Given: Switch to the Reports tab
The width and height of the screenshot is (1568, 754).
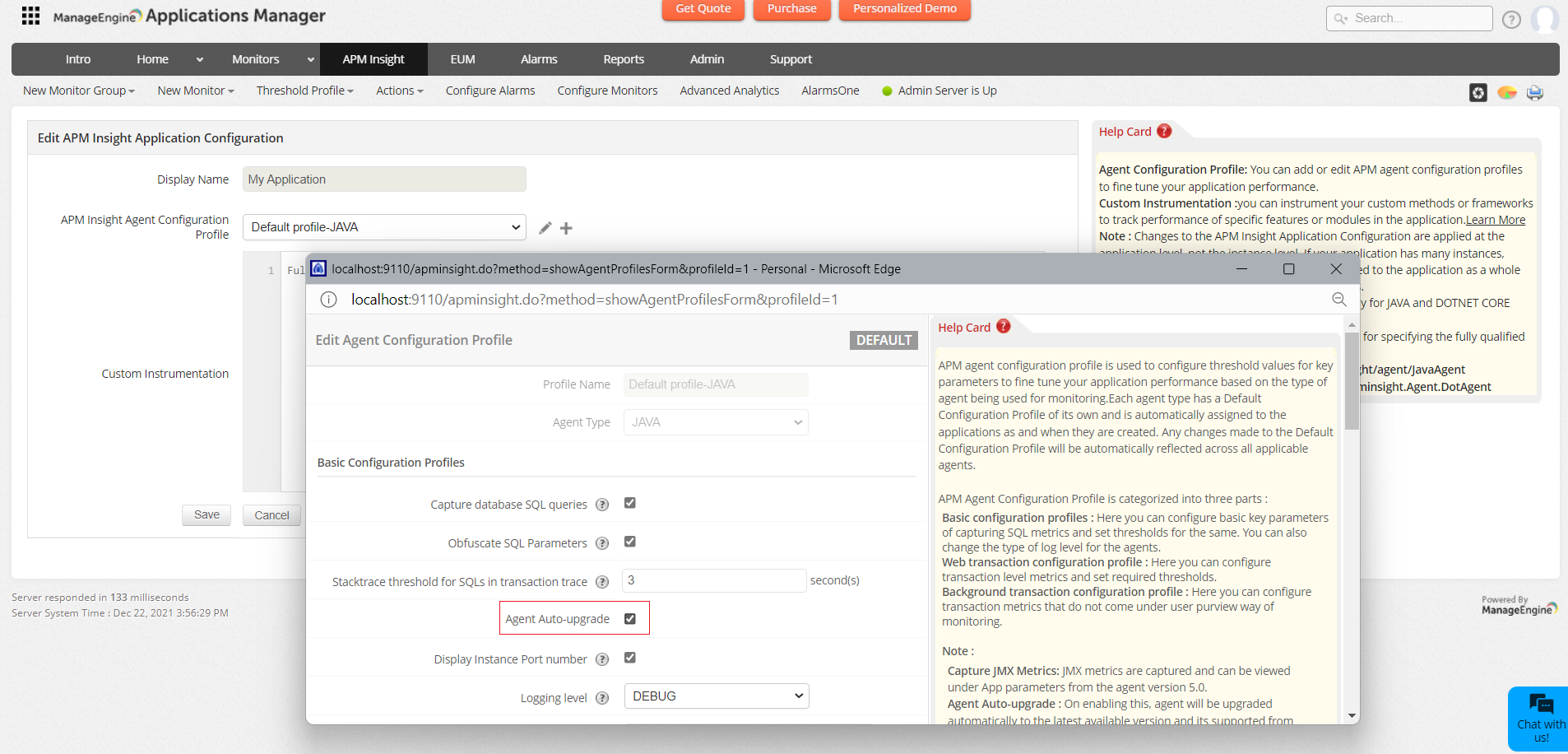Looking at the screenshot, I should [x=624, y=59].
